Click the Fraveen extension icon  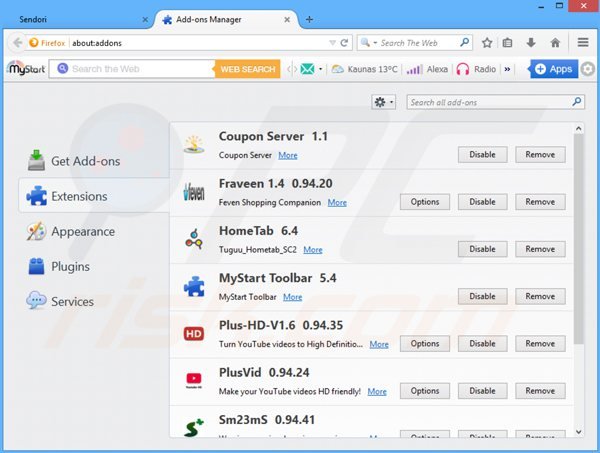pos(194,192)
